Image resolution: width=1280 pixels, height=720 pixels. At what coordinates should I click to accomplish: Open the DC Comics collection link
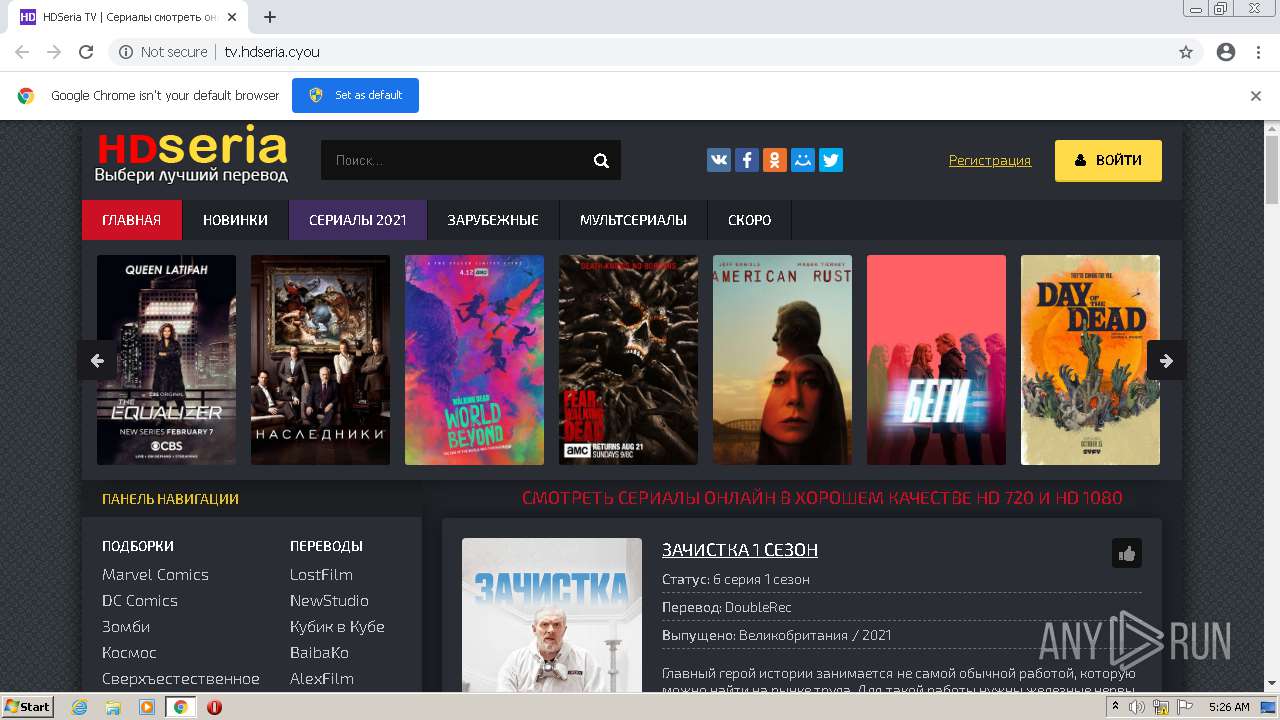pos(140,600)
